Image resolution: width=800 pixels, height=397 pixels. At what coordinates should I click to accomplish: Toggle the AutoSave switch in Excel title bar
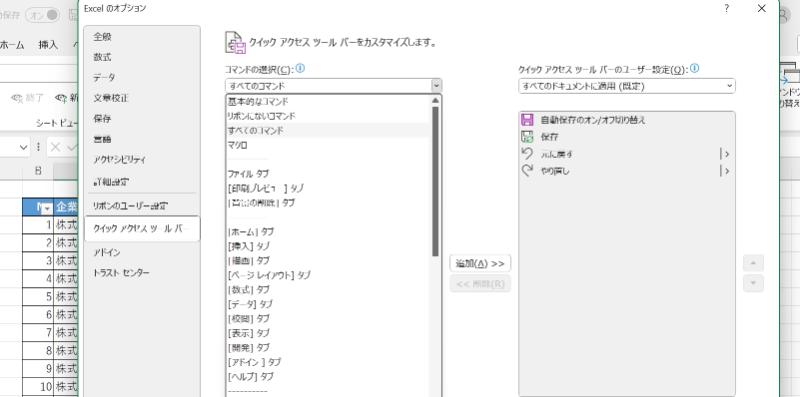42,15
